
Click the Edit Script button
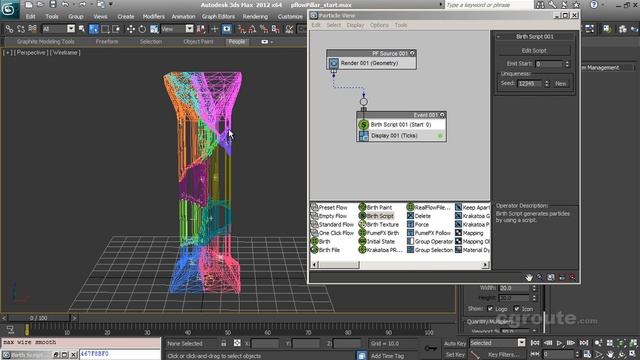coord(534,51)
